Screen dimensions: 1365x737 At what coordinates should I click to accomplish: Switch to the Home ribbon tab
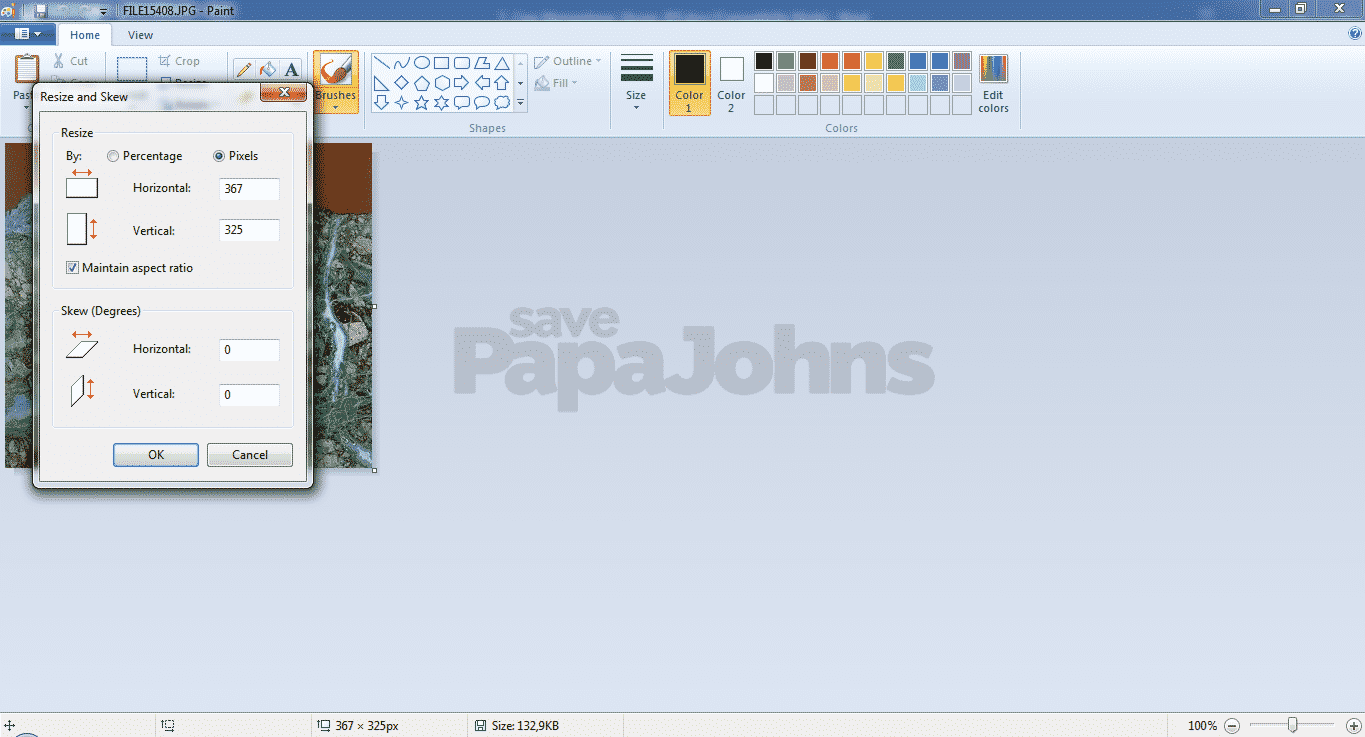click(85, 35)
